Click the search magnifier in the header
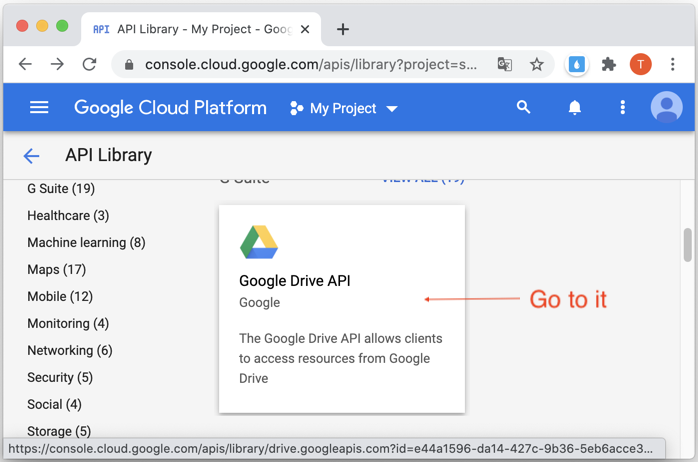Screen dimensions: 698x462 (524, 107)
